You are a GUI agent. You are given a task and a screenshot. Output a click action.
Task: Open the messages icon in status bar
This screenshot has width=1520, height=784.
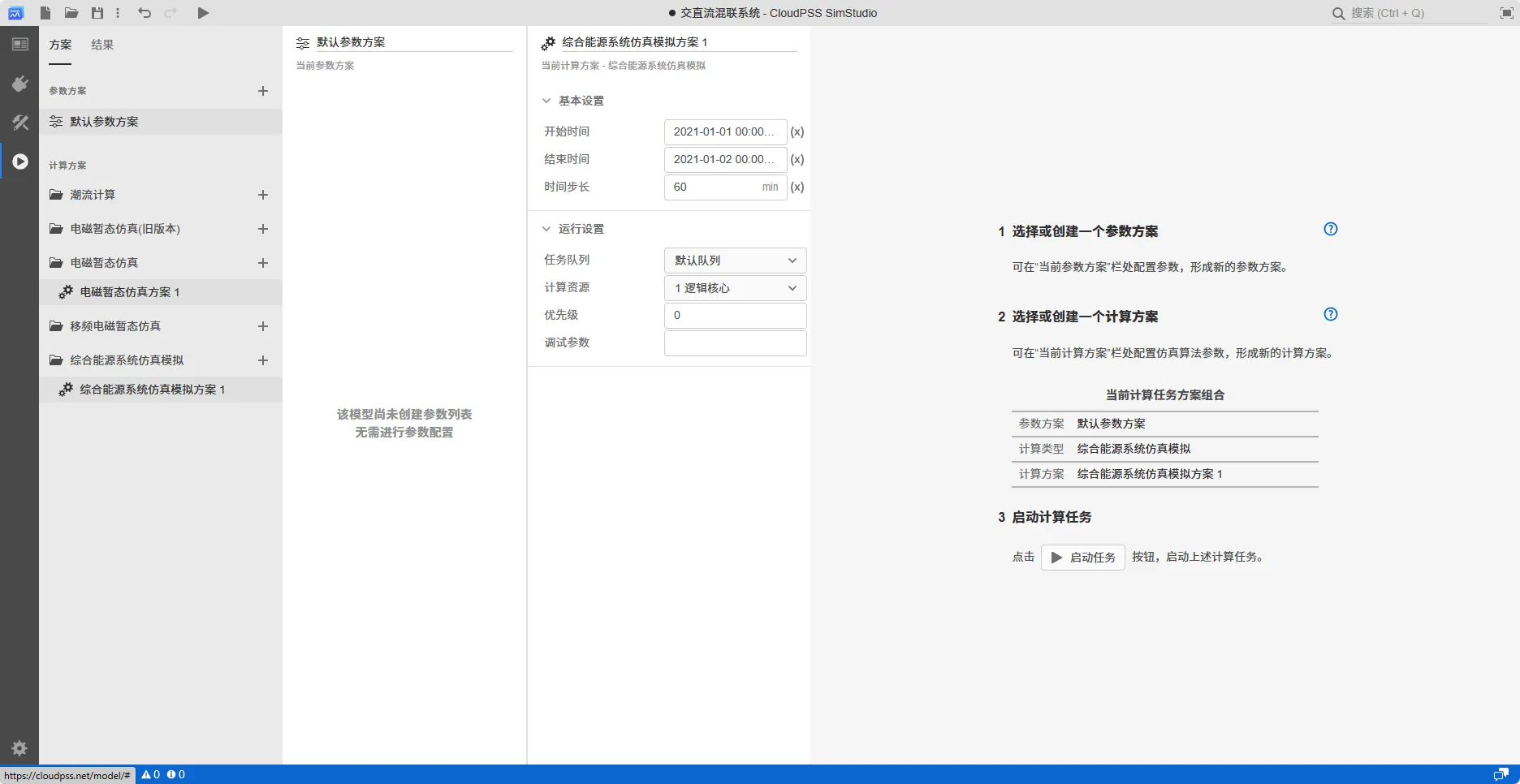point(1501,774)
